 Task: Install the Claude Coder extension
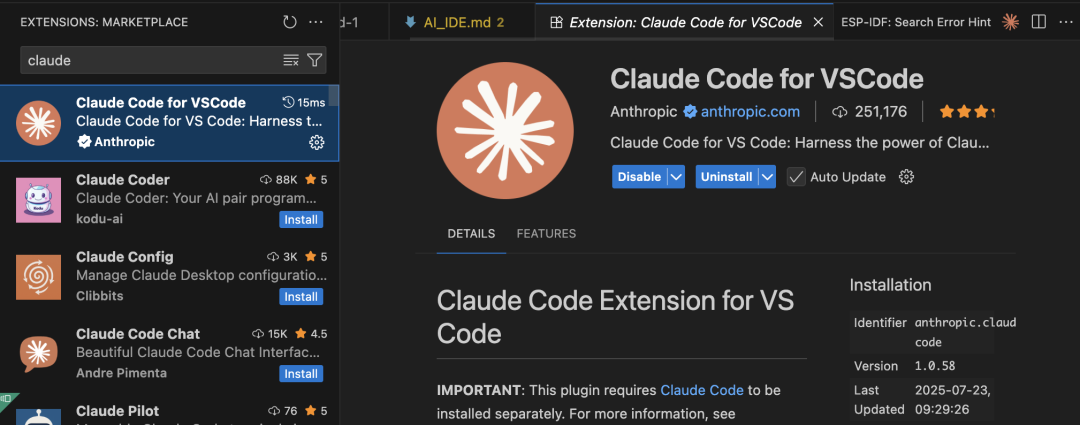[301, 220]
